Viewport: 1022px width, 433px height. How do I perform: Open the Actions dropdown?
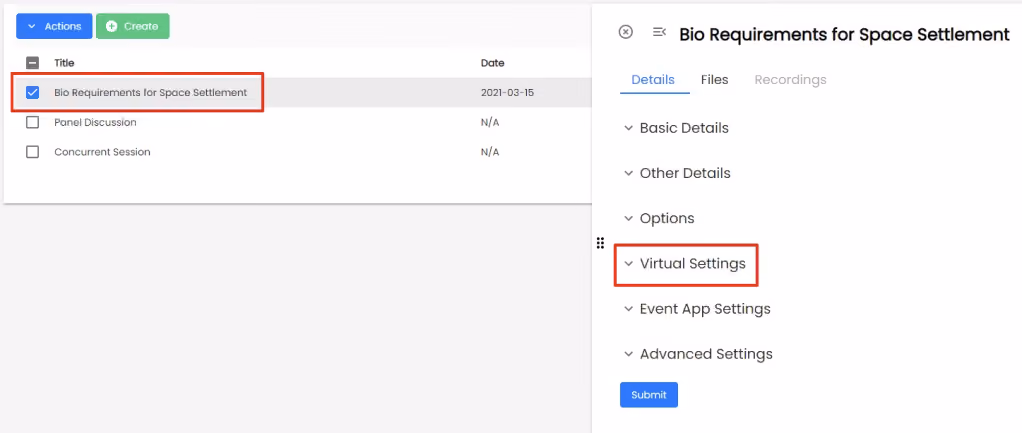tap(54, 26)
